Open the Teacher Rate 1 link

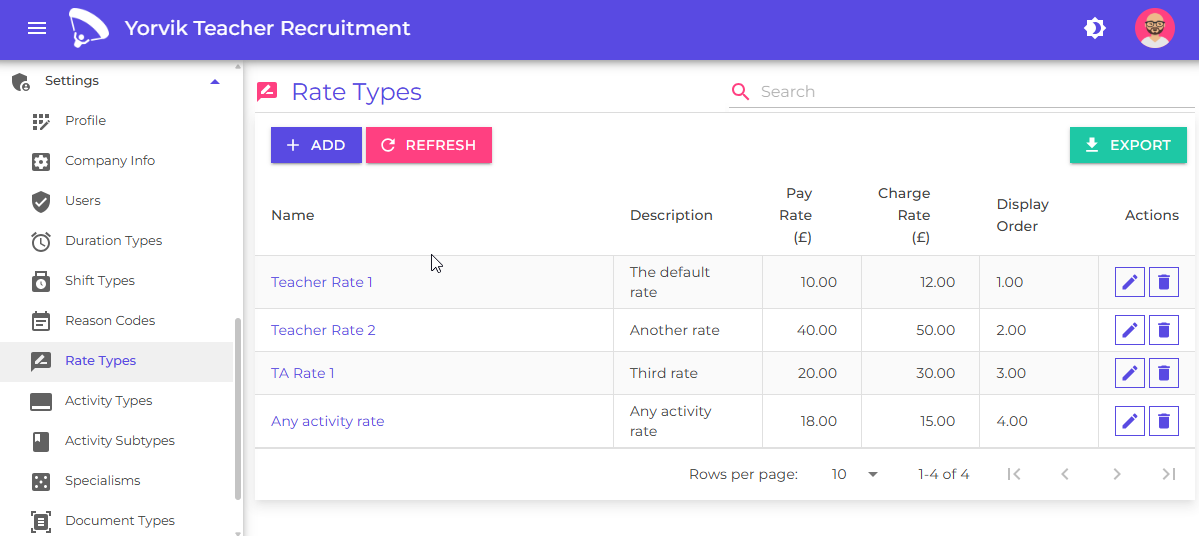(322, 282)
